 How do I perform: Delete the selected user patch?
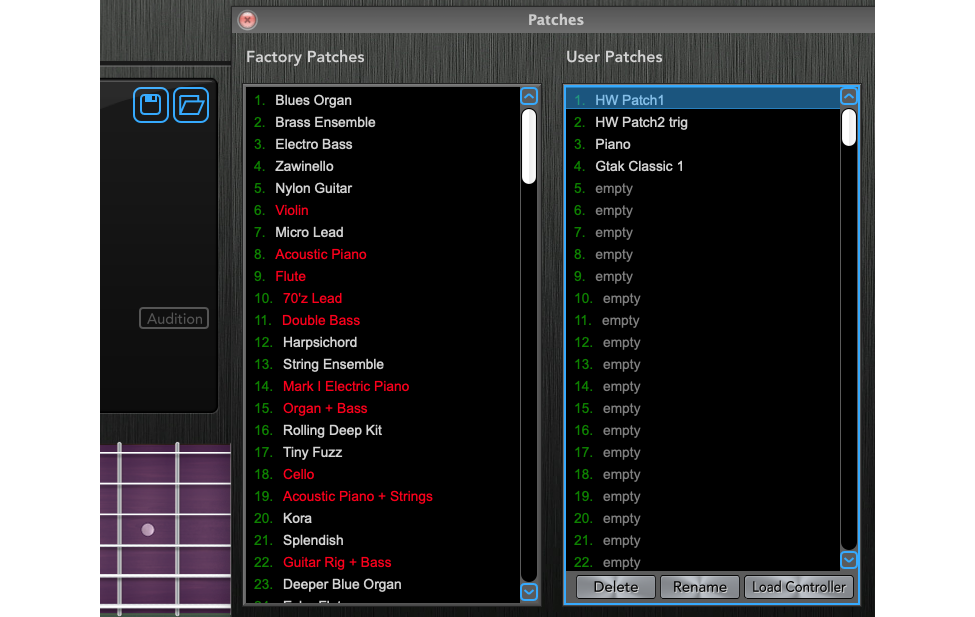coord(615,587)
